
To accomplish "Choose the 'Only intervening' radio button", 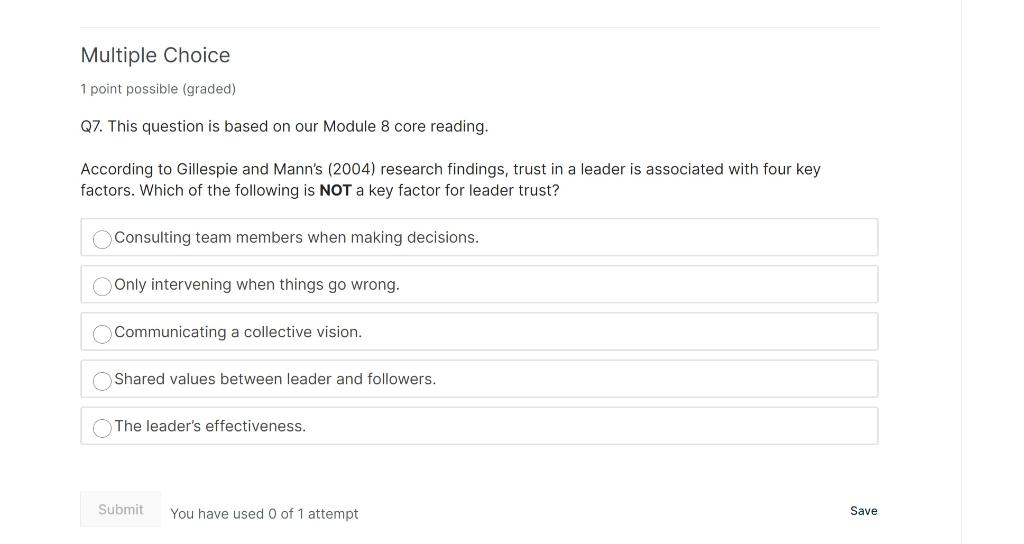I will [102, 286].
